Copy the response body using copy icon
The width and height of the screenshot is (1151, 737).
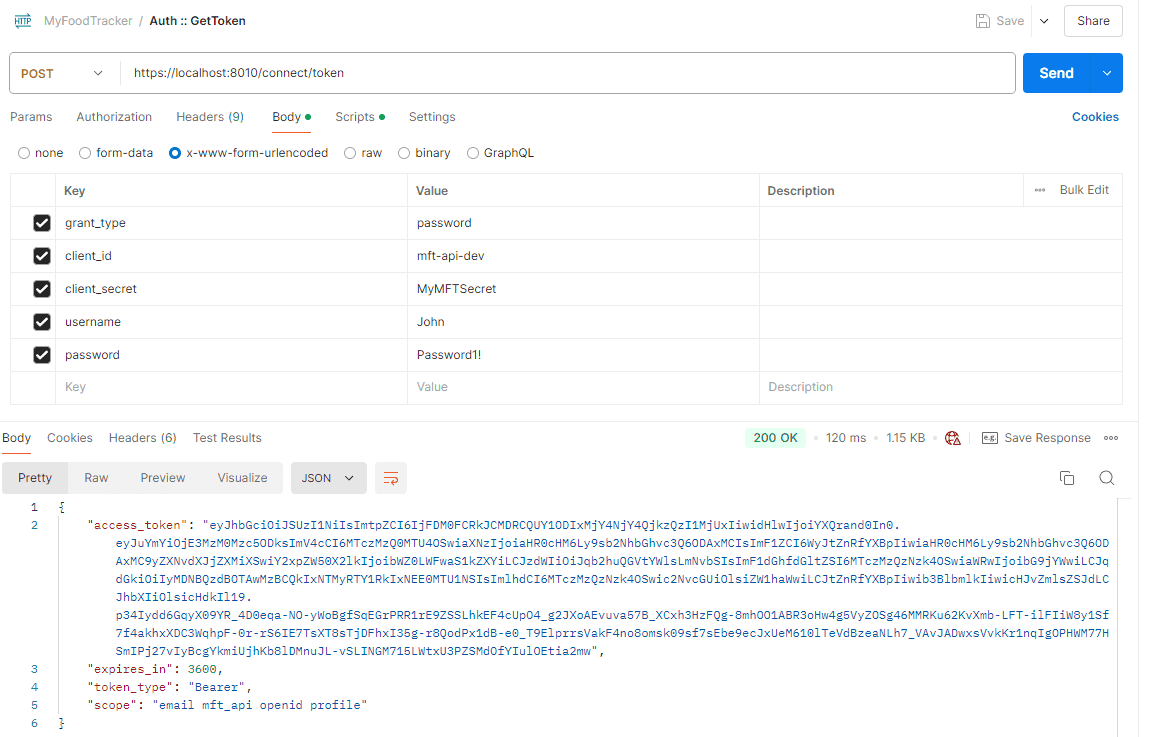1067,478
